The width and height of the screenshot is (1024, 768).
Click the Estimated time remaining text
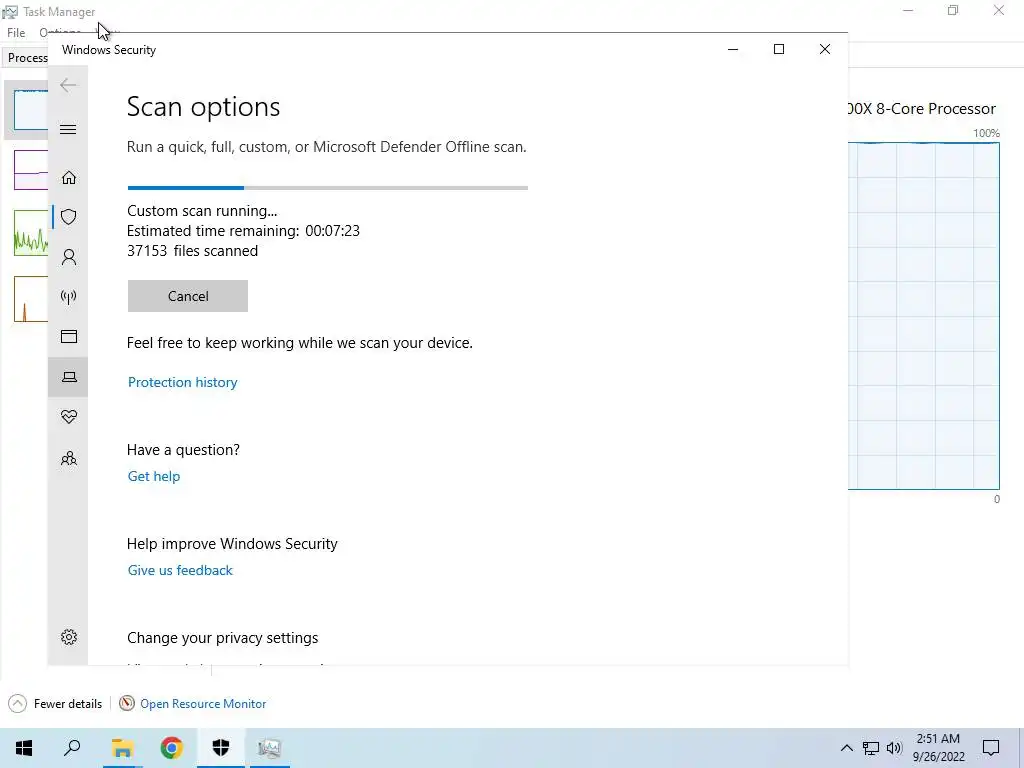(243, 231)
